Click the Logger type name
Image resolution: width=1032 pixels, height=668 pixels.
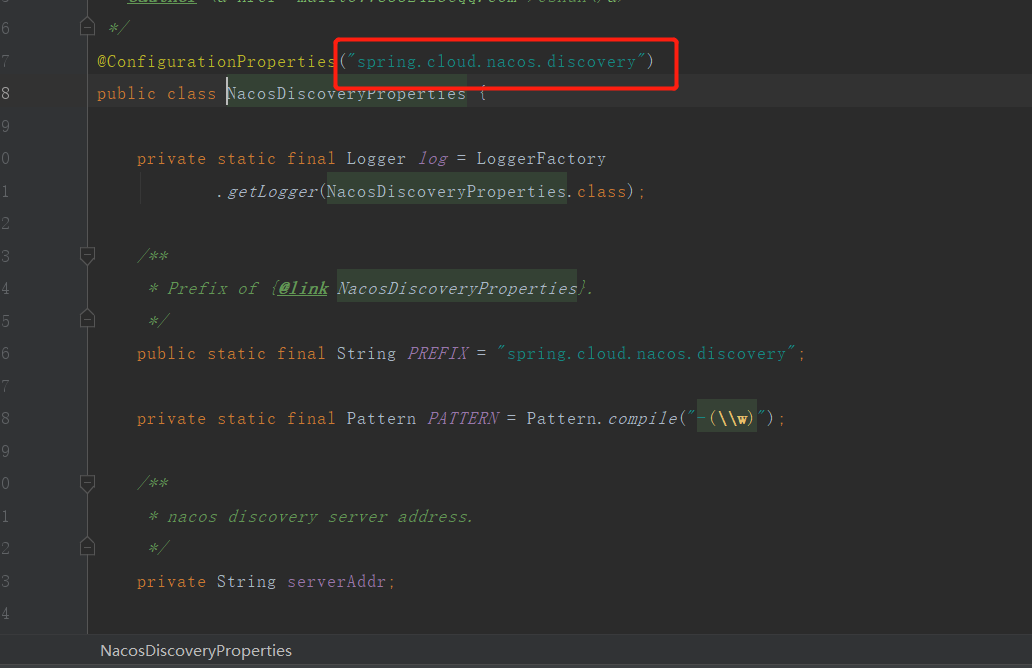pos(376,159)
